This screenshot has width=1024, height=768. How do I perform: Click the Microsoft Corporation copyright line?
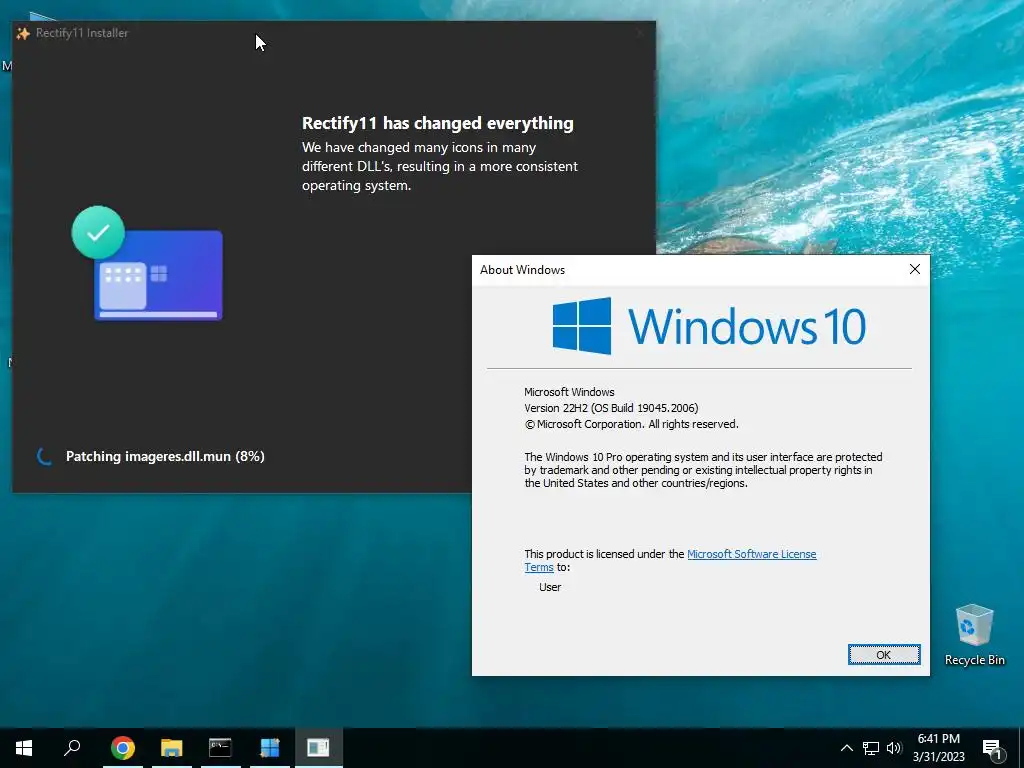pyautogui.click(x=631, y=424)
